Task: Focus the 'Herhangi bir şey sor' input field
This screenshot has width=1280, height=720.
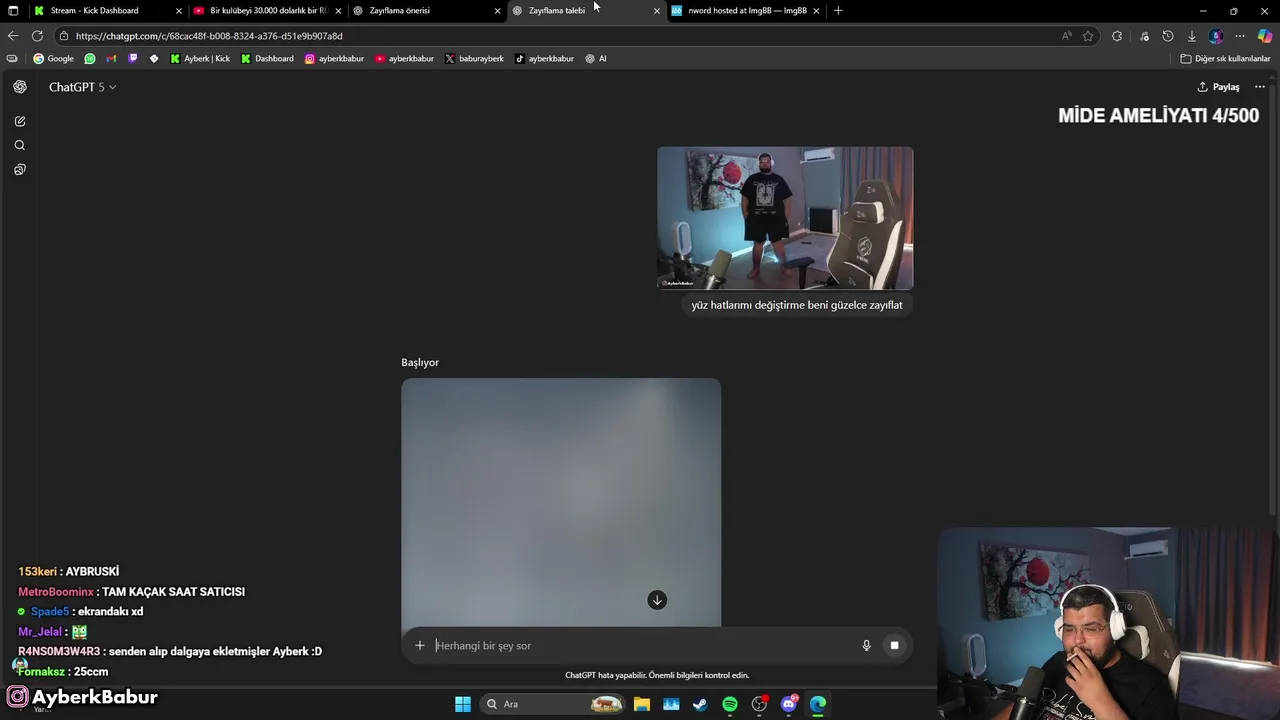Action: tap(640, 646)
